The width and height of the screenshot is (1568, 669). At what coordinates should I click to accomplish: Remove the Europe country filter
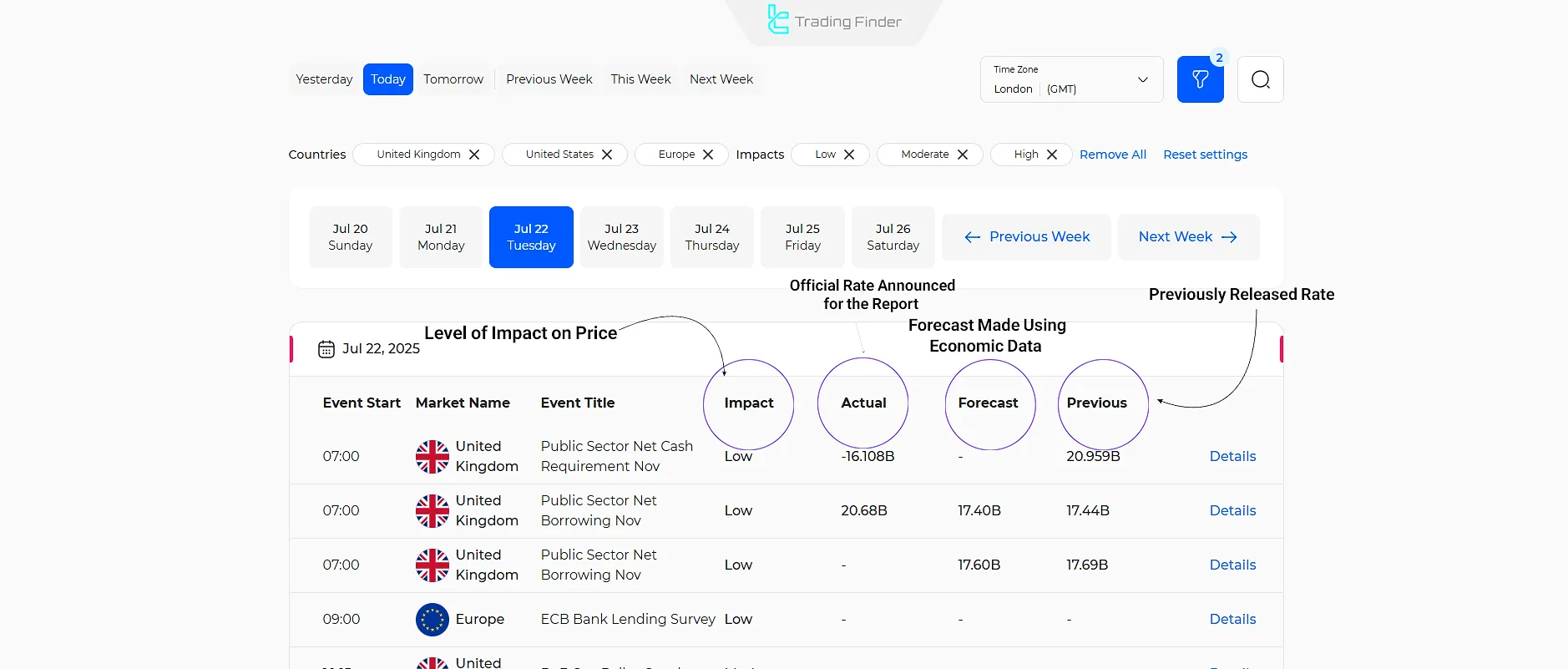pyautogui.click(x=708, y=155)
